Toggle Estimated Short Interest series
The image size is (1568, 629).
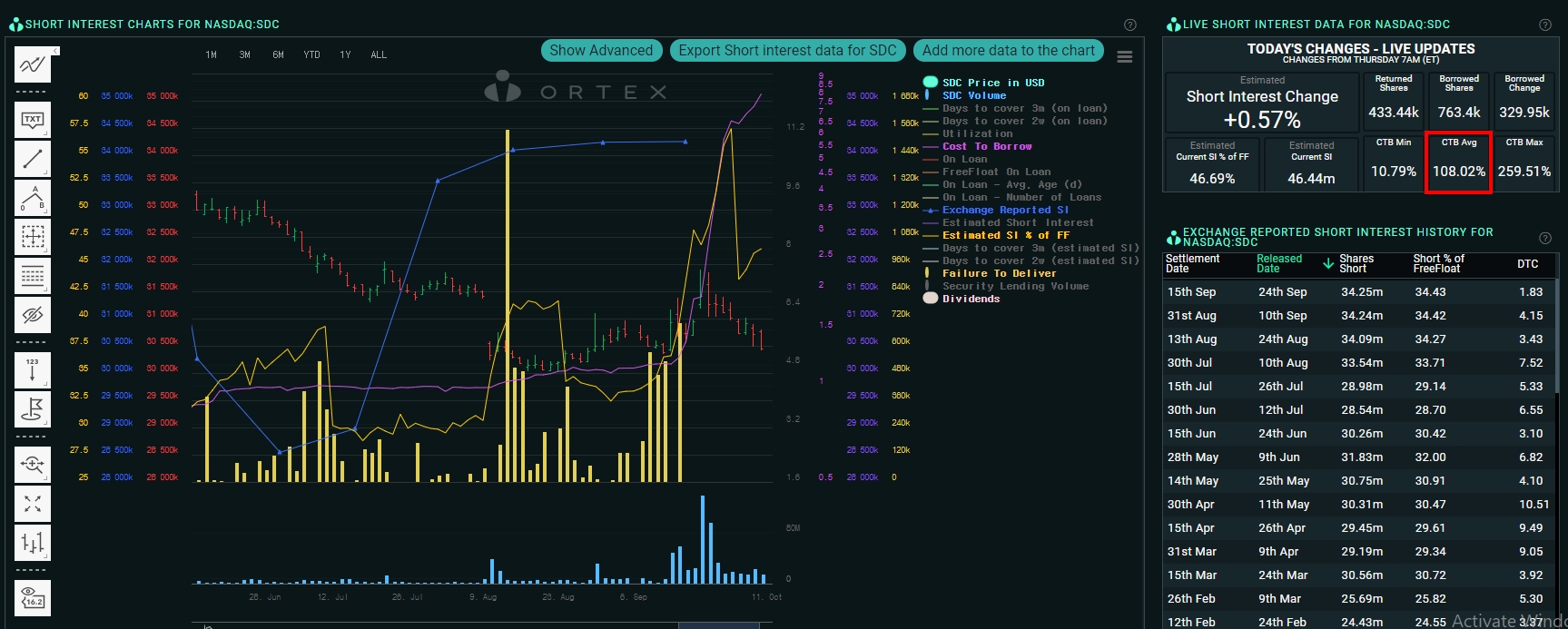[1018, 222]
